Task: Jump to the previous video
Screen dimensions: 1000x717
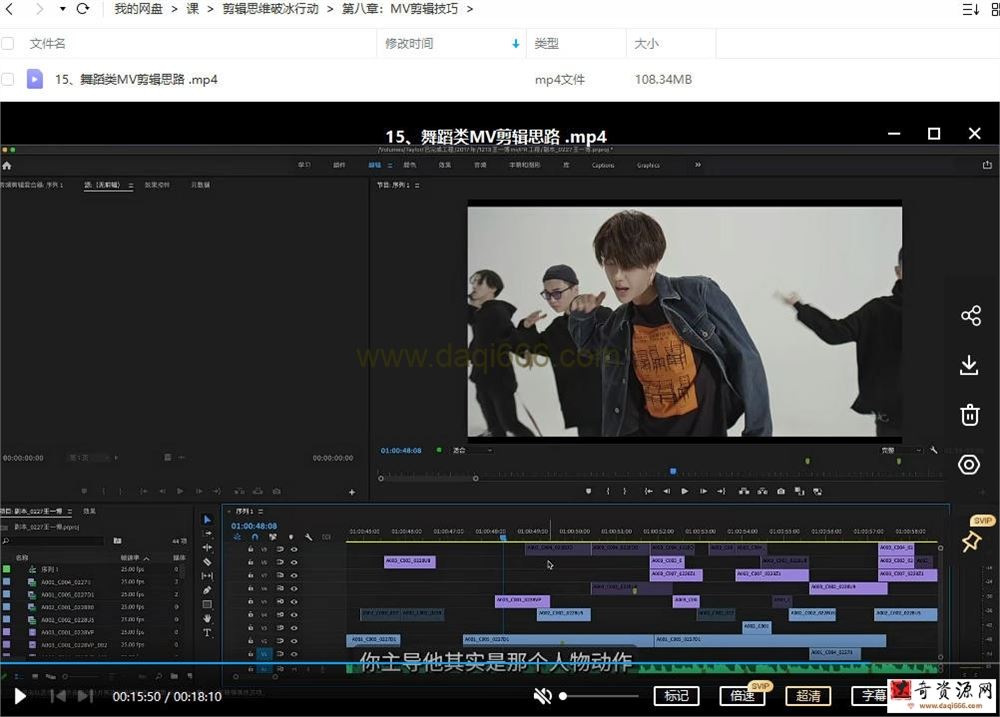Action: point(58,696)
